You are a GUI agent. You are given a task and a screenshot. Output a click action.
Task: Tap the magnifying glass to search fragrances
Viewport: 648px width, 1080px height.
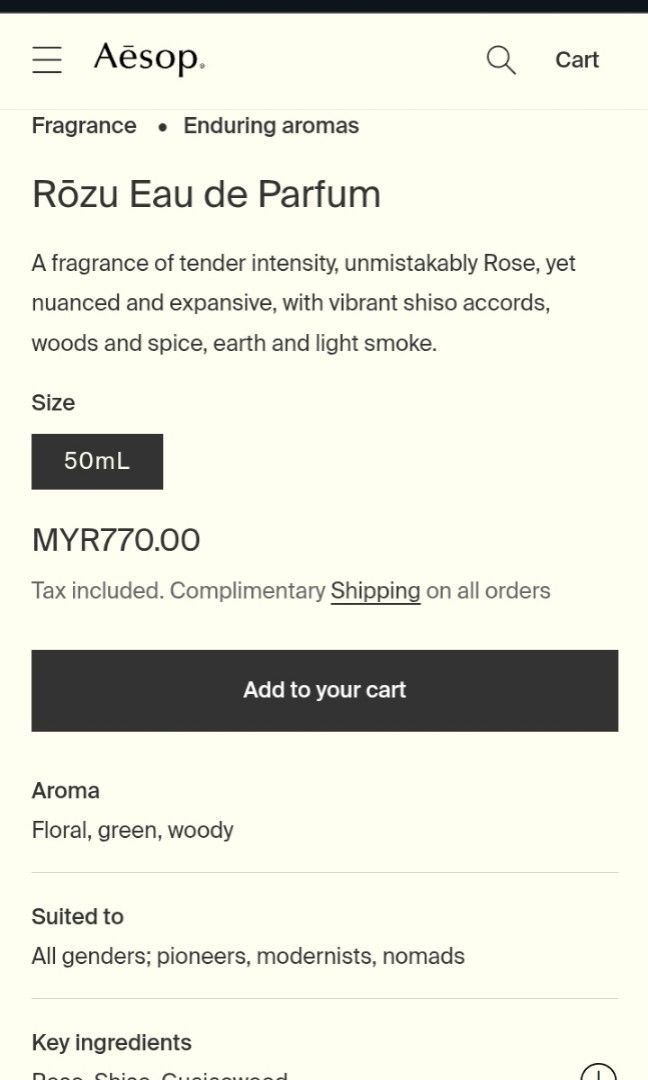[x=500, y=60]
